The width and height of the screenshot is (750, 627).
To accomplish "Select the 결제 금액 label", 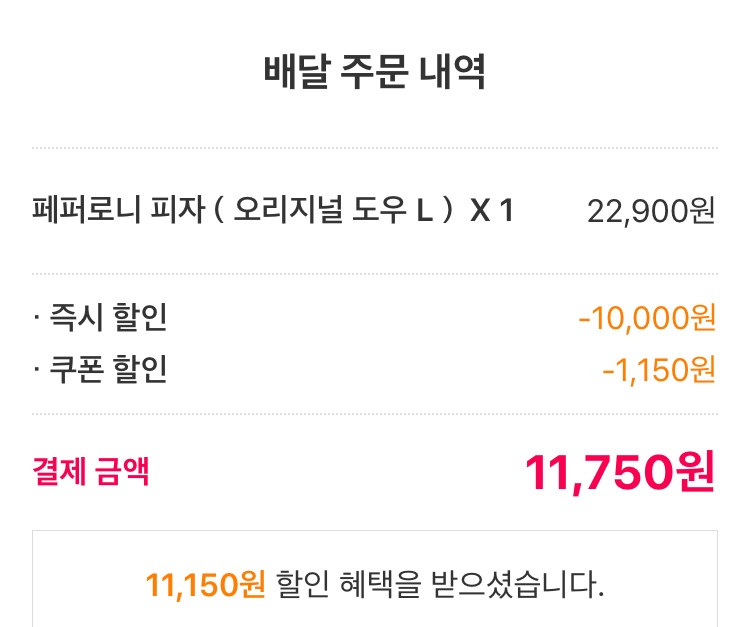I will click(91, 471).
